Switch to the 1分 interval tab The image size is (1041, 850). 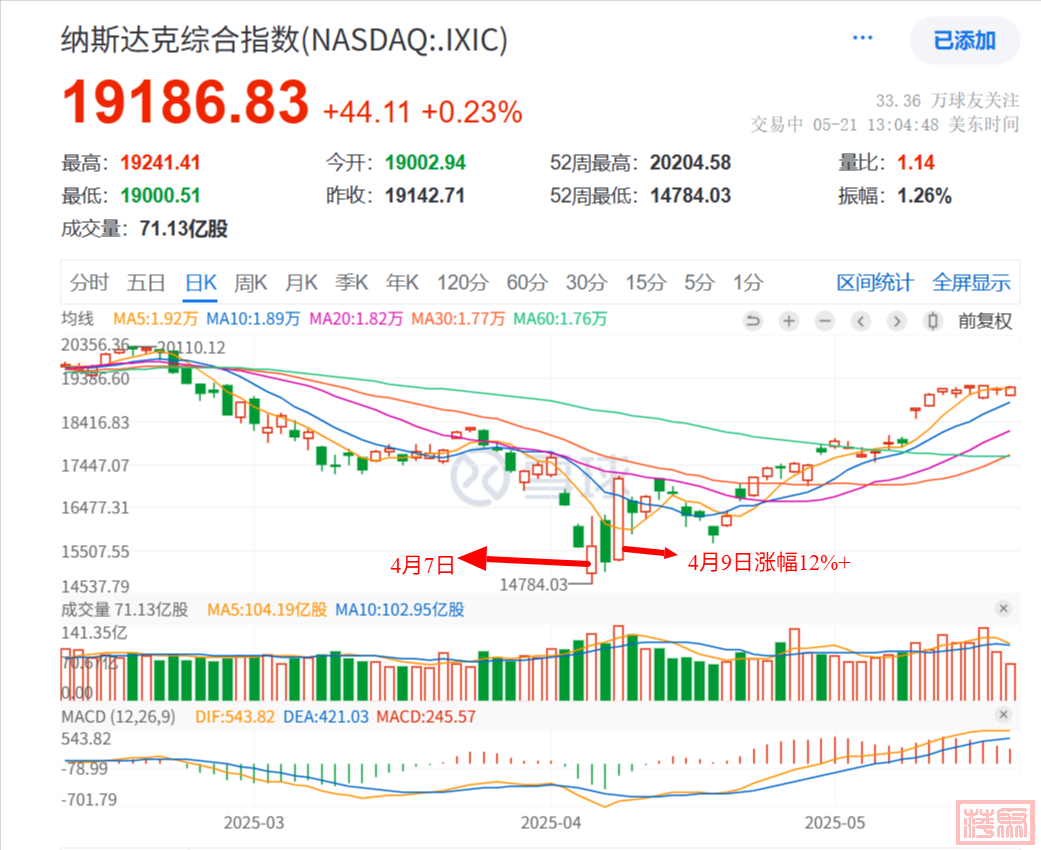[x=748, y=283]
